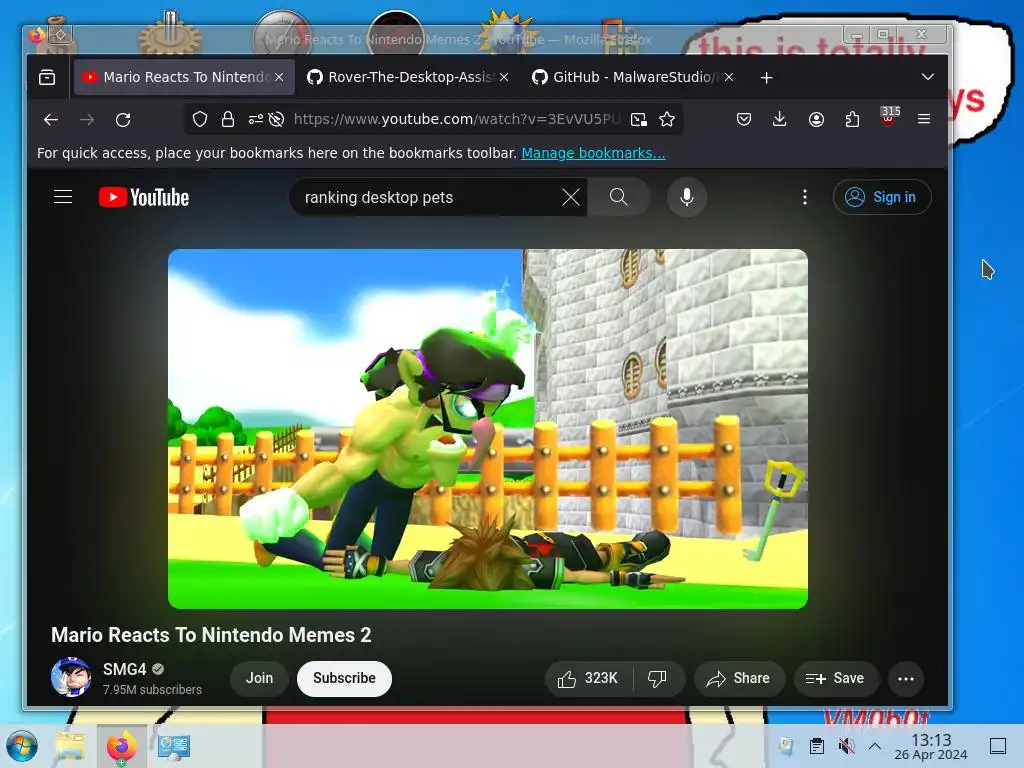List all tabs dropdown arrow
This screenshot has height=768, width=1024.
[x=927, y=77]
